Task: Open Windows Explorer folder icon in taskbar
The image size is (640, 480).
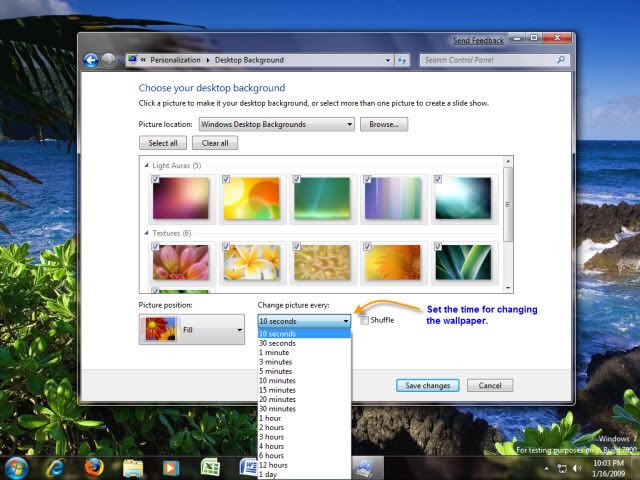Action: point(133,467)
